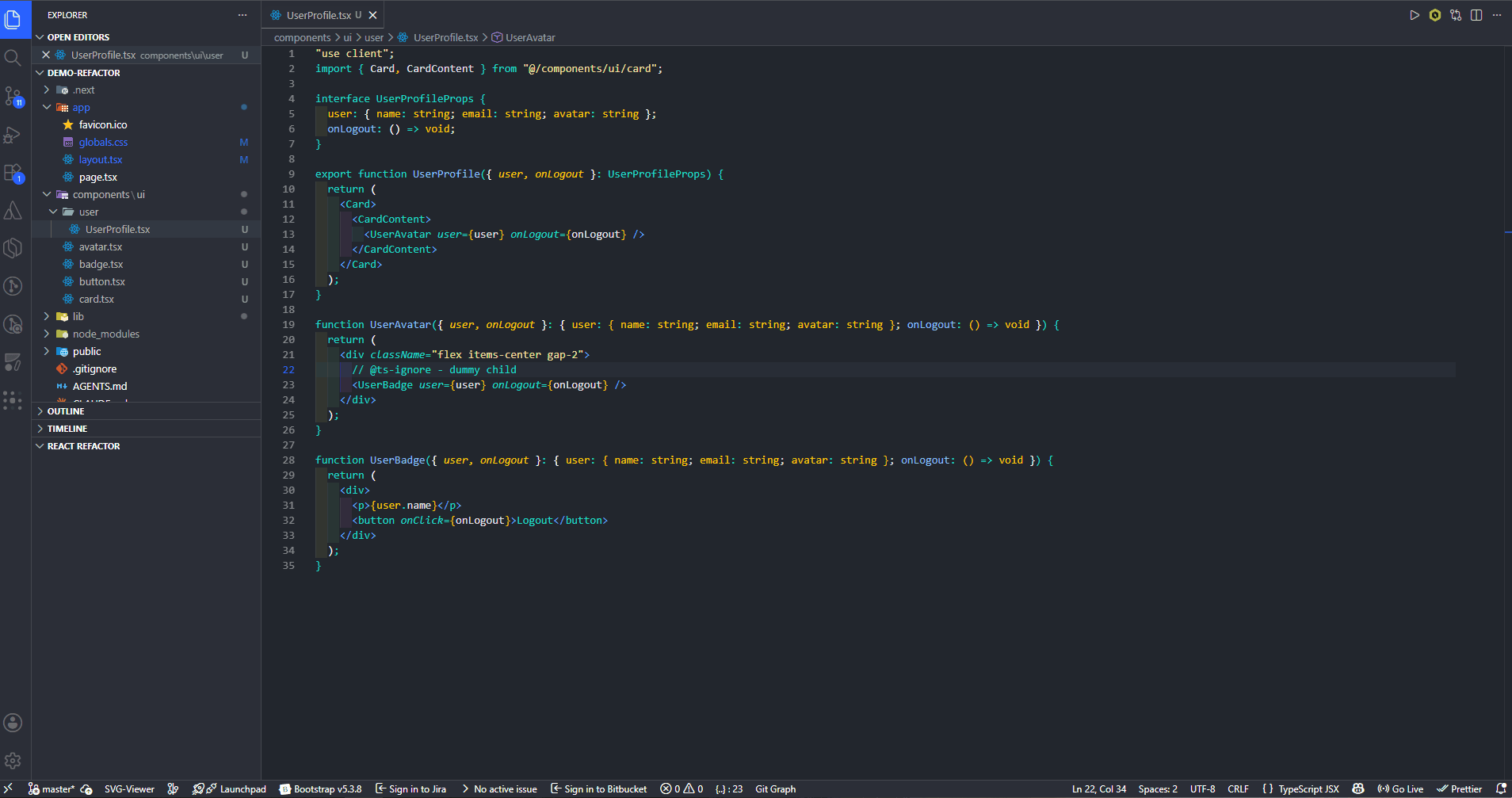Open the Accounts icon
This screenshot has height=798, width=1512.
click(x=13, y=723)
